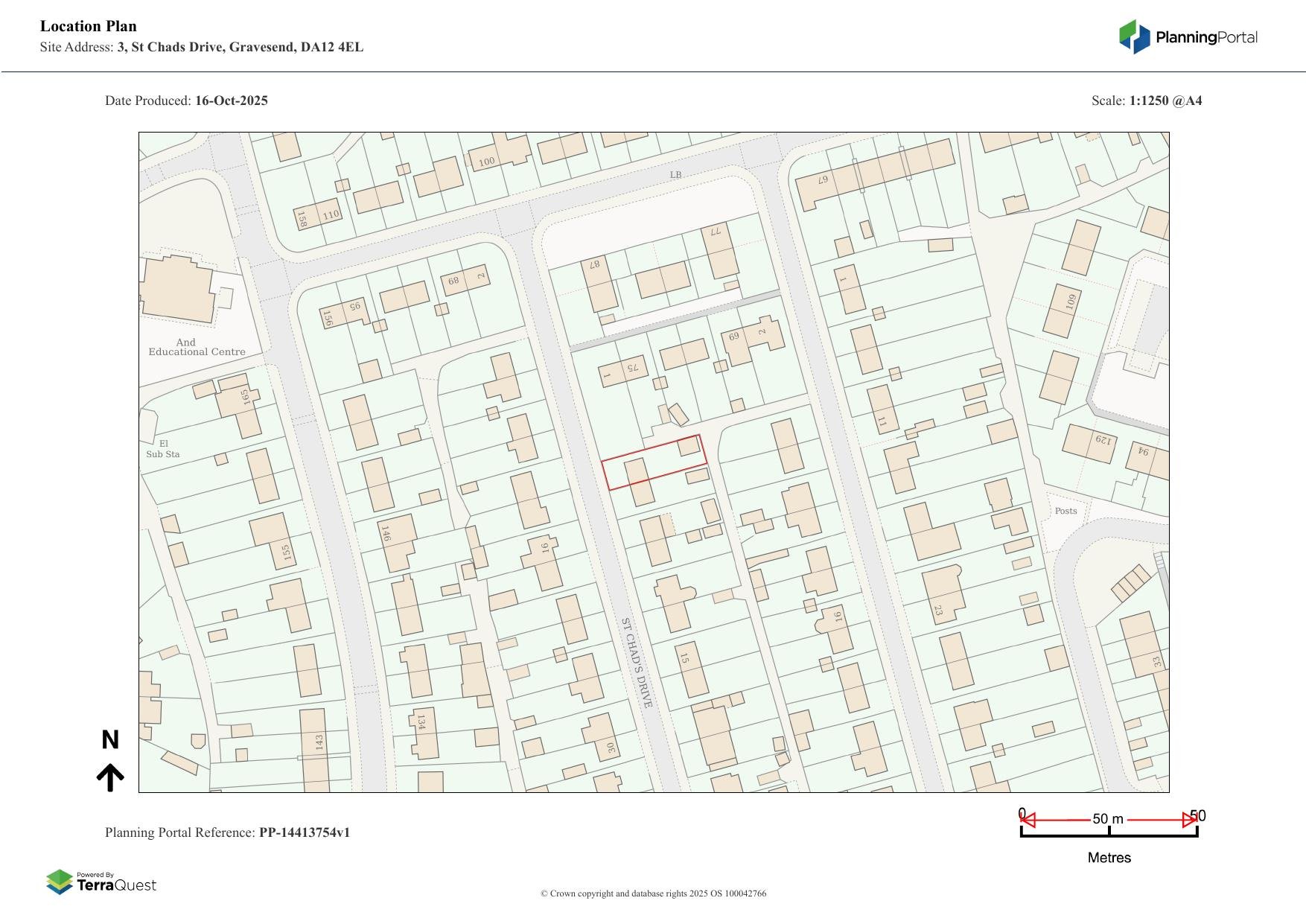Click the TerraQuest layered logo icon
1306x924 pixels.
(60, 882)
